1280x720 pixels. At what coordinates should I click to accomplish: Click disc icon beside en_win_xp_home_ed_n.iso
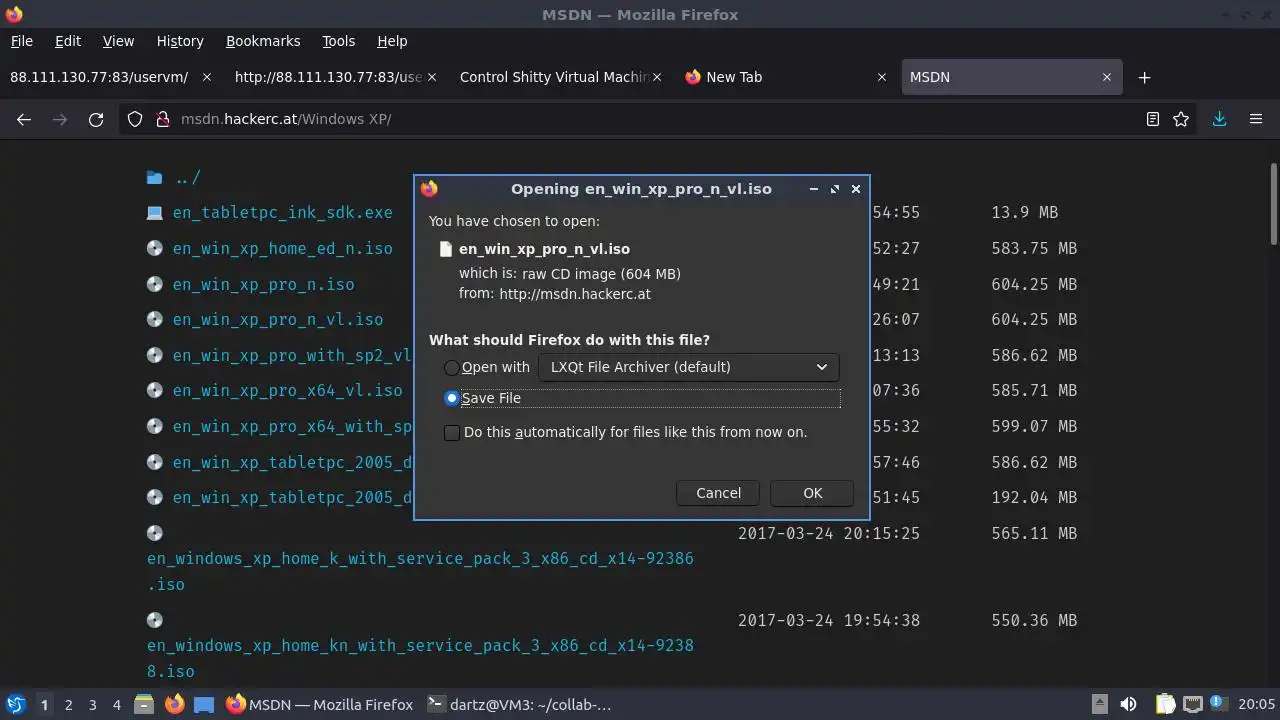pyautogui.click(x=154, y=248)
